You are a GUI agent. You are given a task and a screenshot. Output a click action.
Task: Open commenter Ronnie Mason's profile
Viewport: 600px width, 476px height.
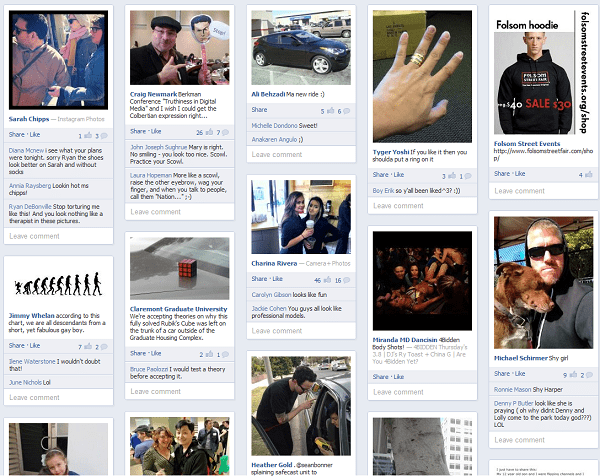pyautogui.click(x=512, y=390)
